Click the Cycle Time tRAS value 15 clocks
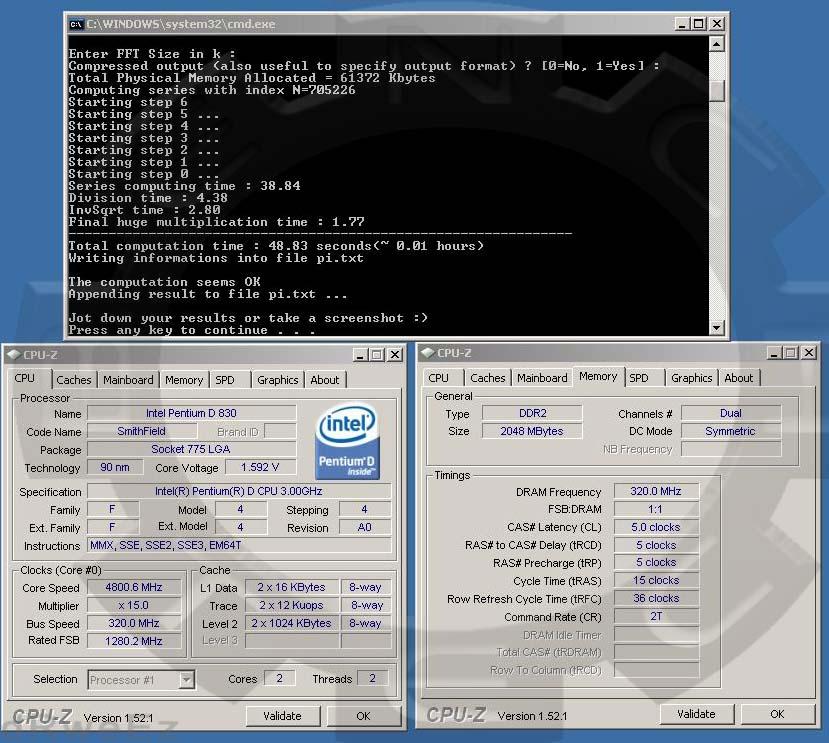829x743 pixels. 656,580
